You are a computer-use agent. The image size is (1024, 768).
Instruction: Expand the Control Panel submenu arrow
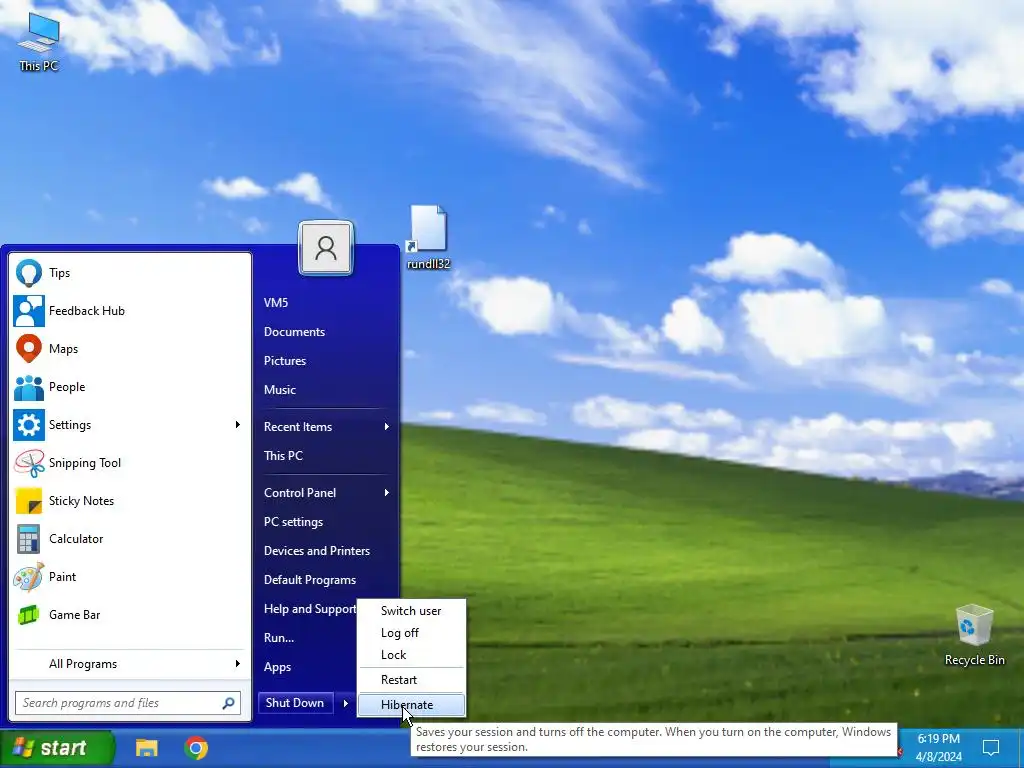pyautogui.click(x=387, y=493)
